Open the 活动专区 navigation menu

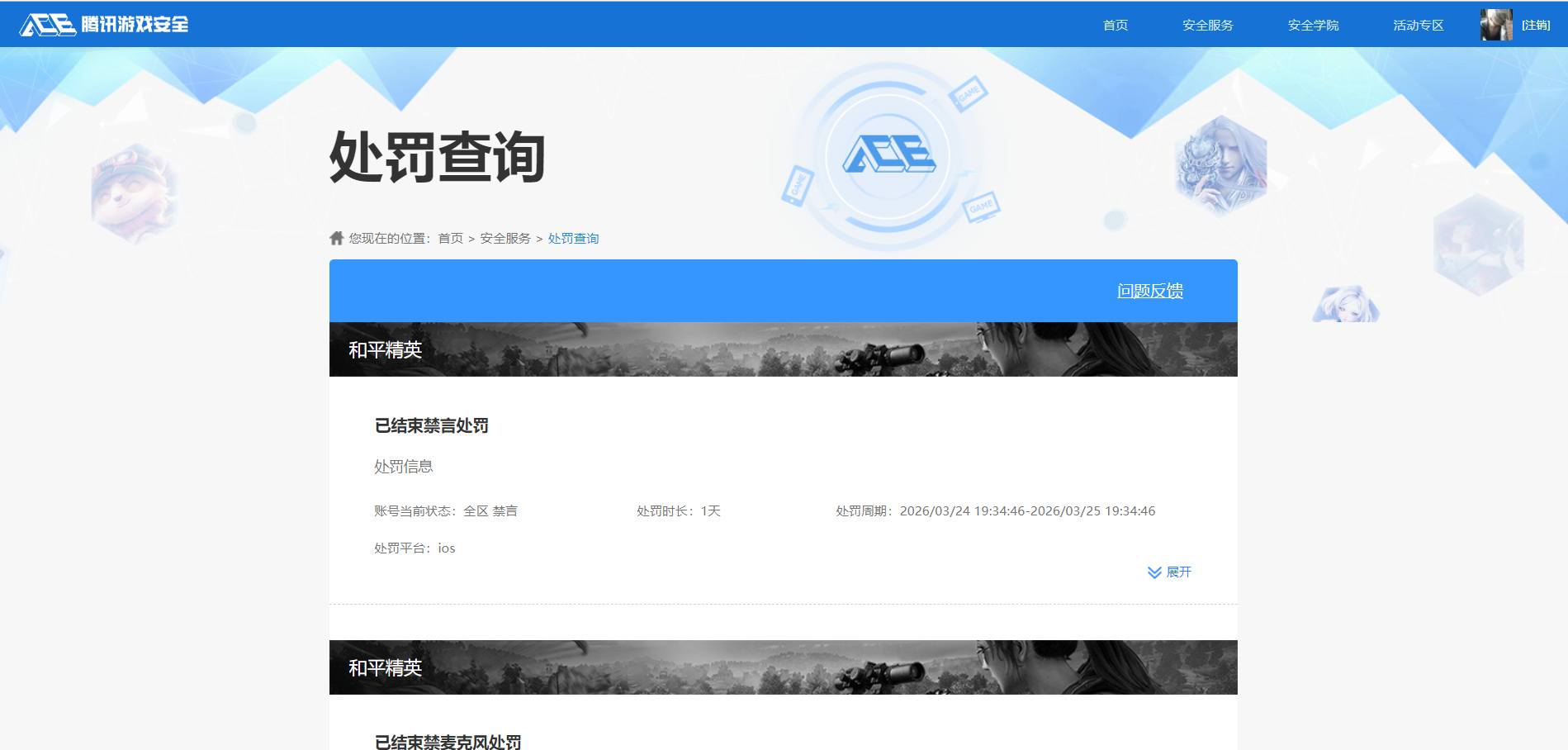point(1419,25)
